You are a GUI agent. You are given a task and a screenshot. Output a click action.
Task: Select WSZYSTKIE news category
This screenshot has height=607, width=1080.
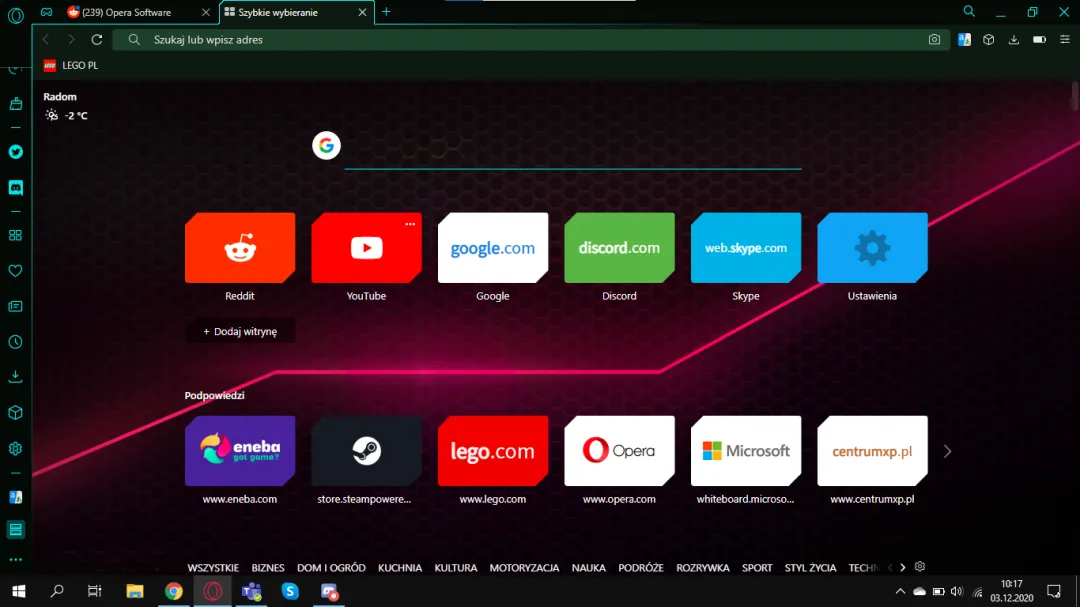click(x=213, y=568)
